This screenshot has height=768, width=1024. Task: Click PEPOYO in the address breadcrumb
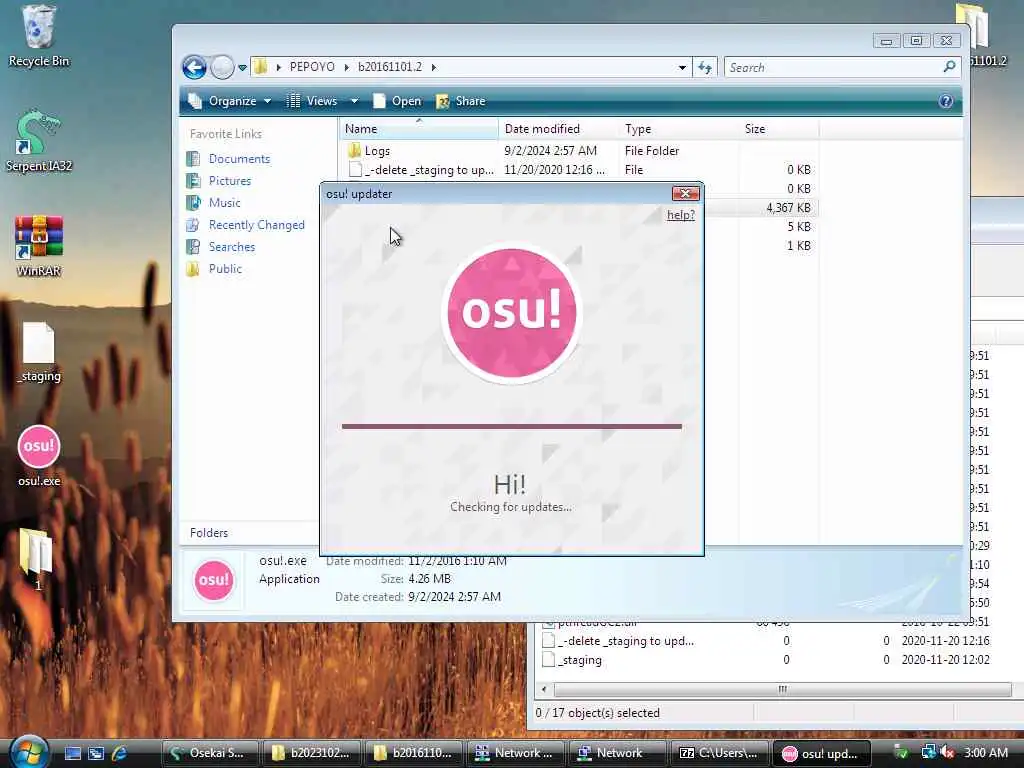point(312,67)
